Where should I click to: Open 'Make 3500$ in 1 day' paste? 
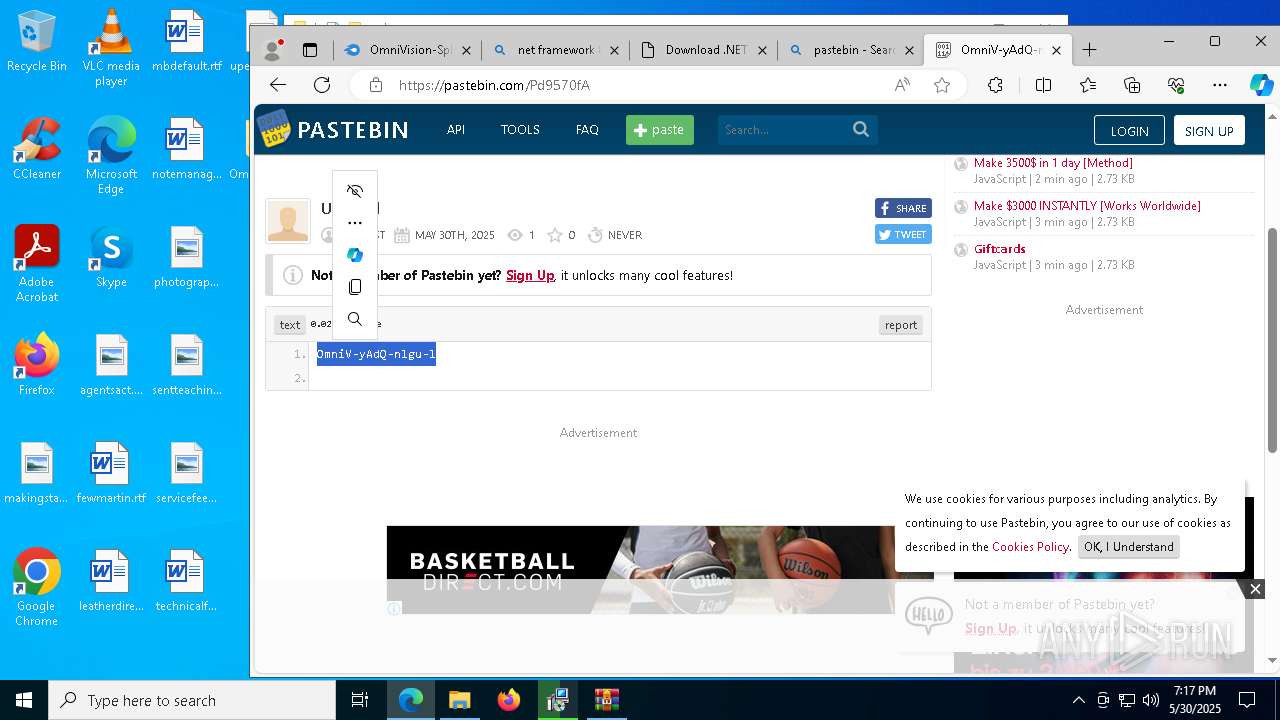[x=1053, y=163]
